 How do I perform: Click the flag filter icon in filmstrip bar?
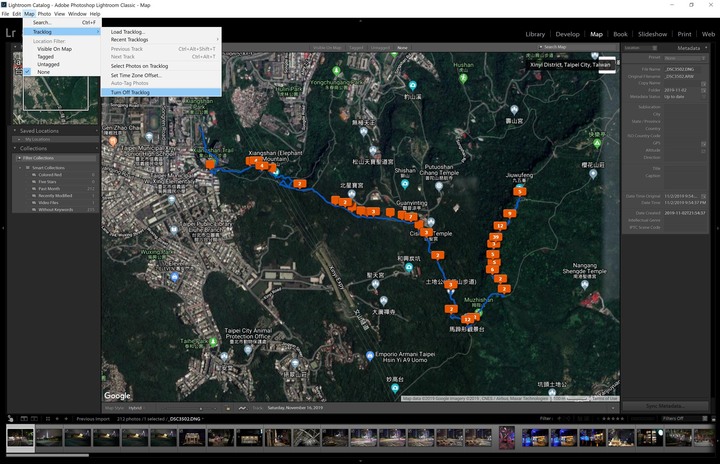click(x=559, y=419)
